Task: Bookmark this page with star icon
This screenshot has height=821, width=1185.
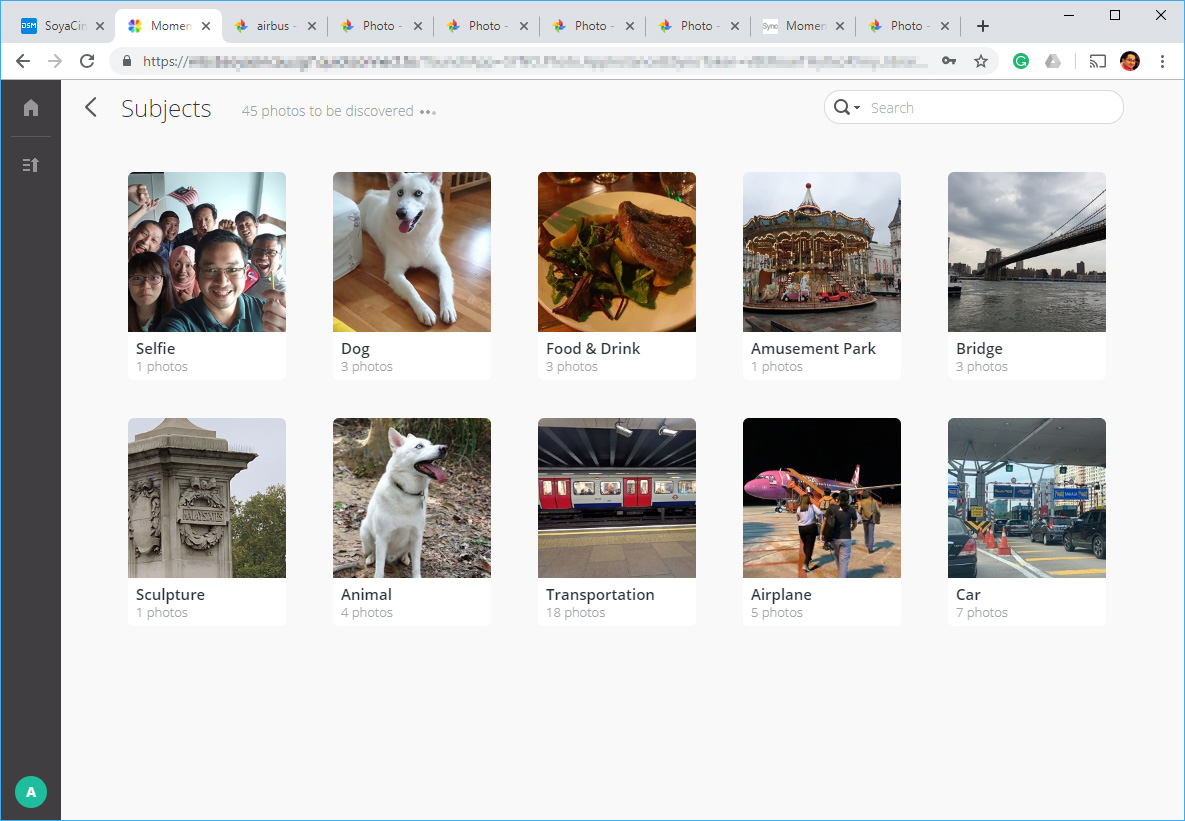Action: pyautogui.click(x=981, y=61)
